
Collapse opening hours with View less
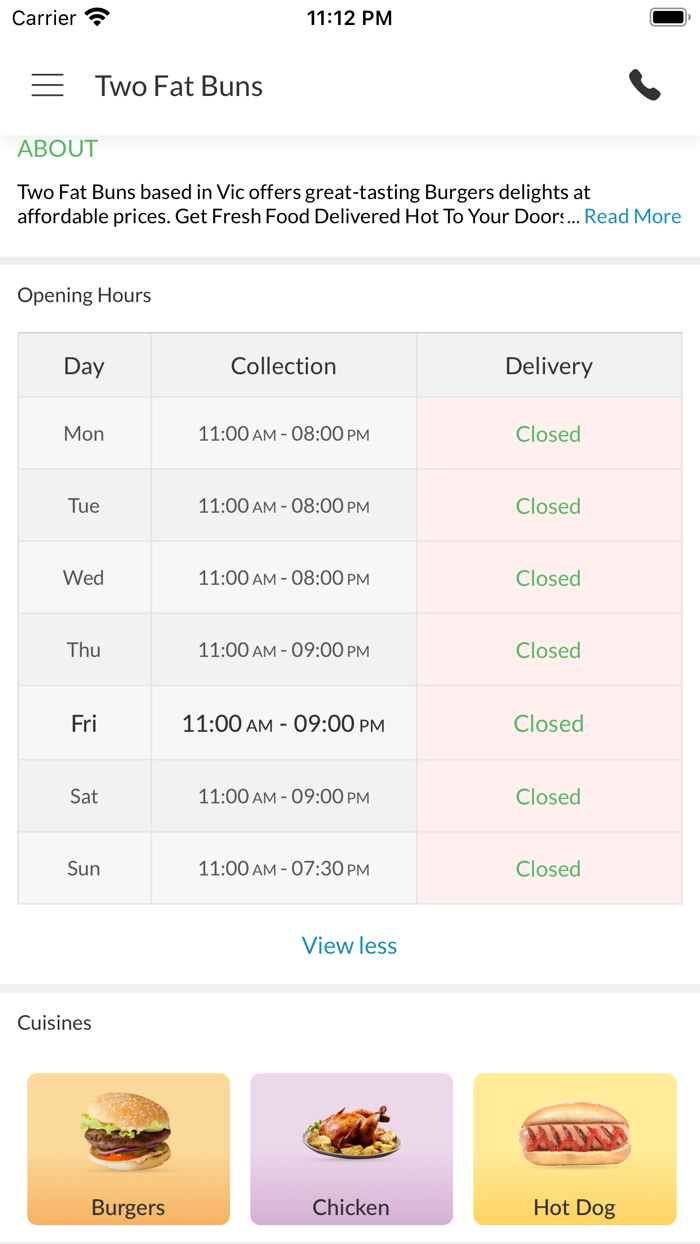pos(349,945)
